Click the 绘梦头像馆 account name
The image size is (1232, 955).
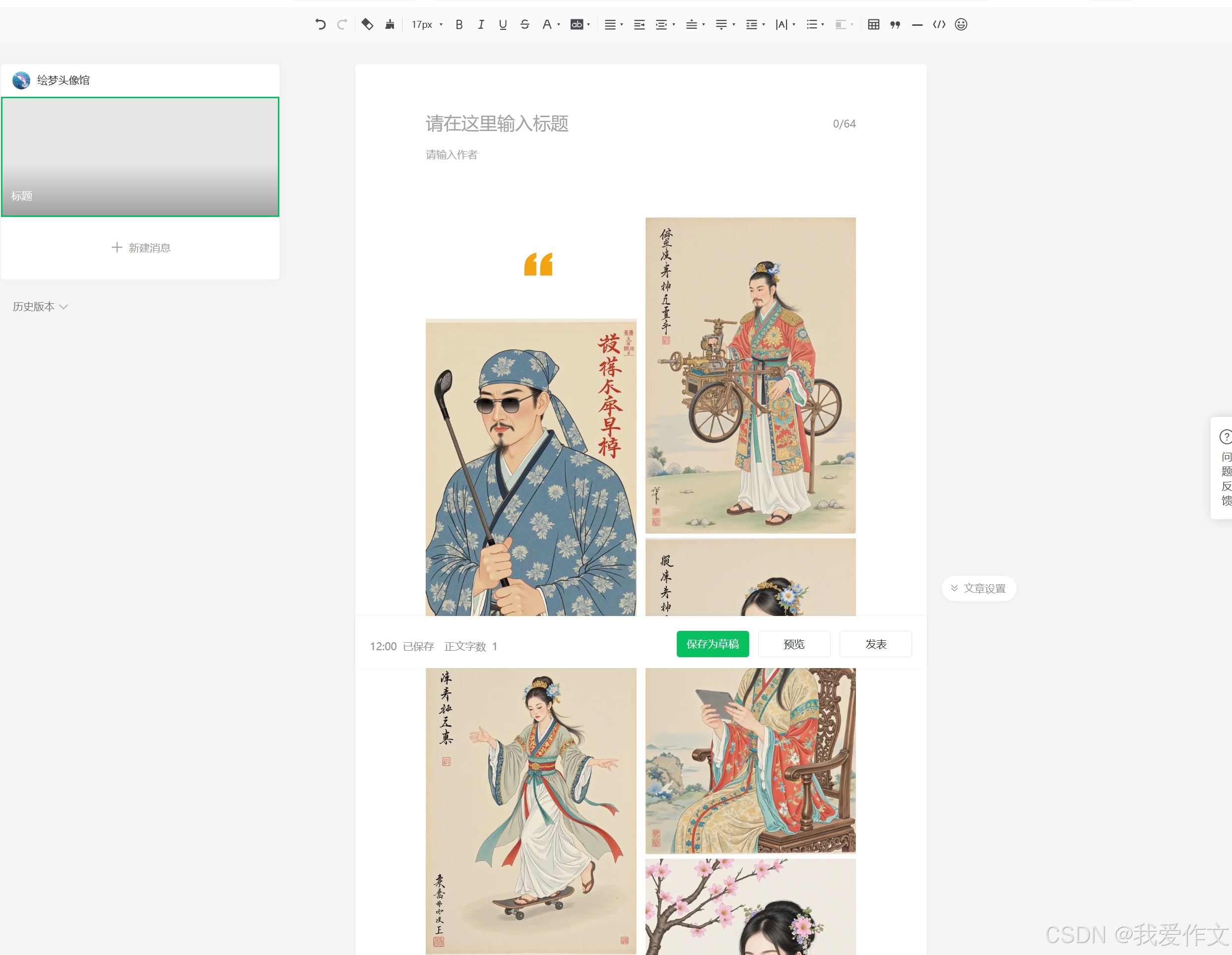(x=63, y=80)
